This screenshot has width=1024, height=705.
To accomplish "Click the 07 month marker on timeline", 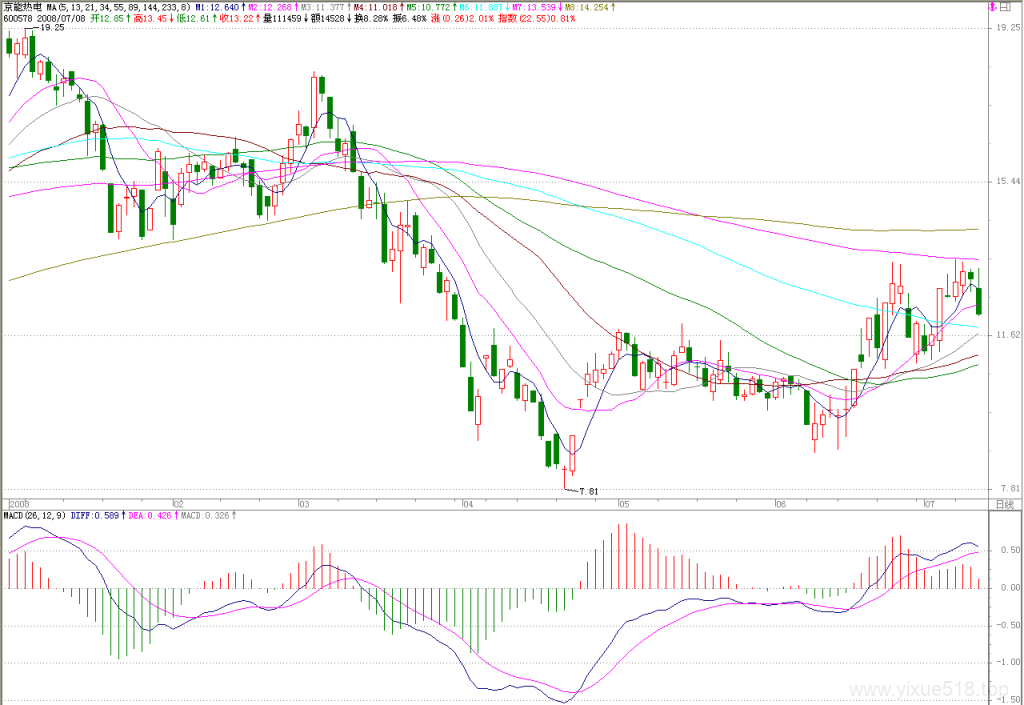I will tap(929, 504).
